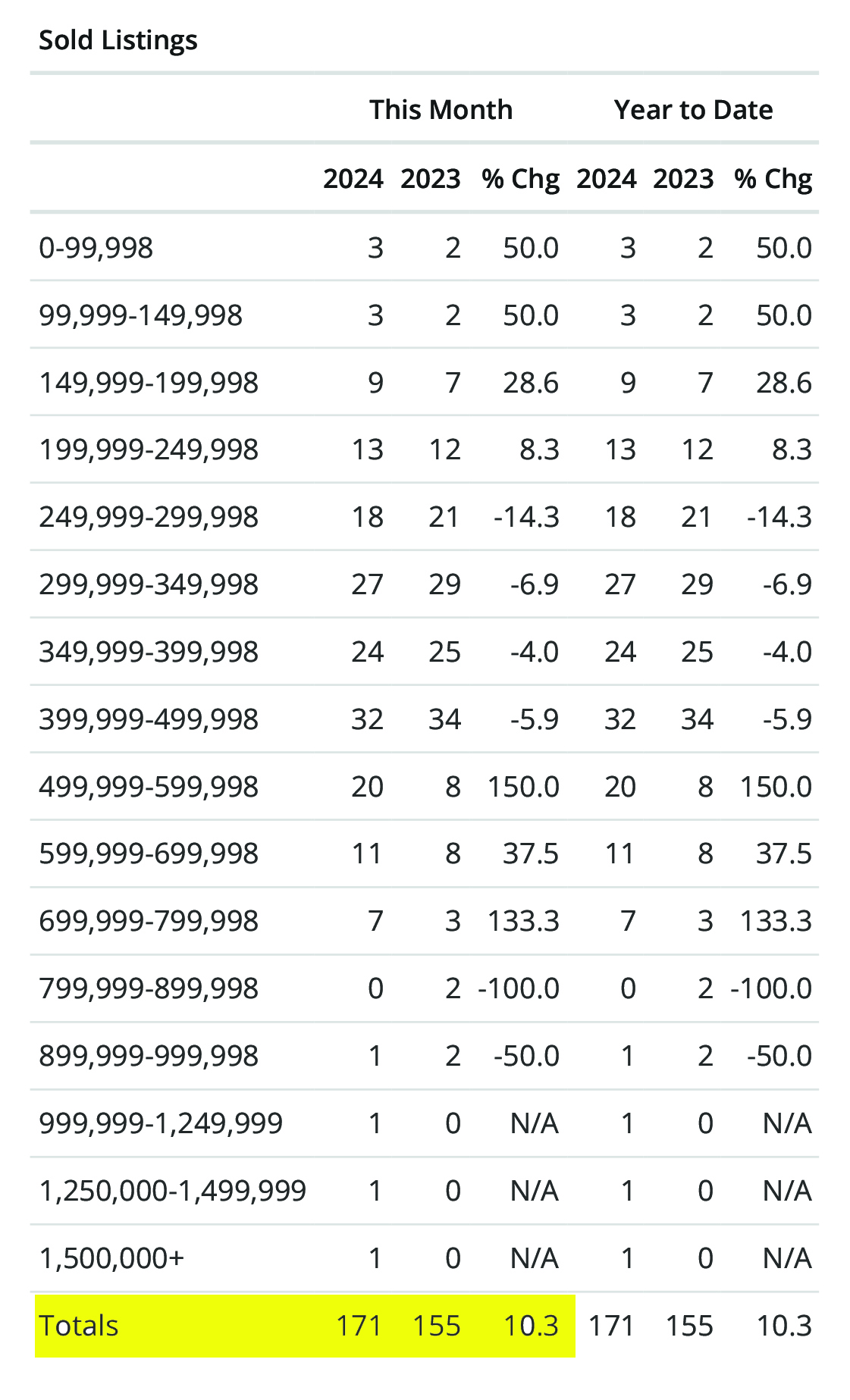Image resolution: width=850 pixels, height=1400 pixels.
Task: Select the 399,999-499,998 price range label
Action: click(x=149, y=719)
